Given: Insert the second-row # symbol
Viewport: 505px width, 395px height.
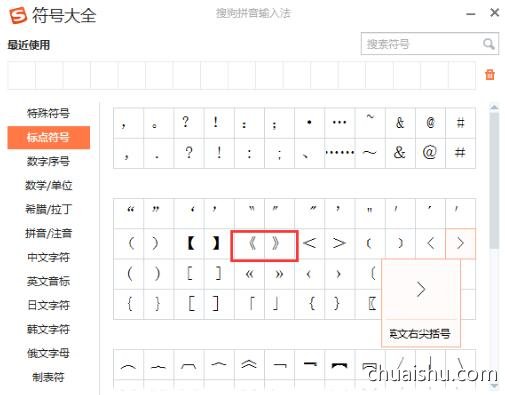Looking at the screenshot, I should tap(460, 153).
